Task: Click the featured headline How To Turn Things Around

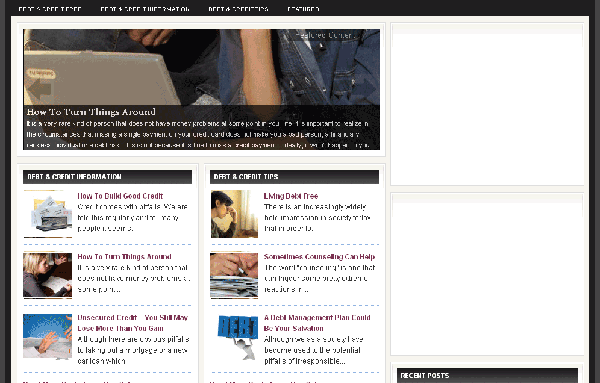Action: (91, 112)
